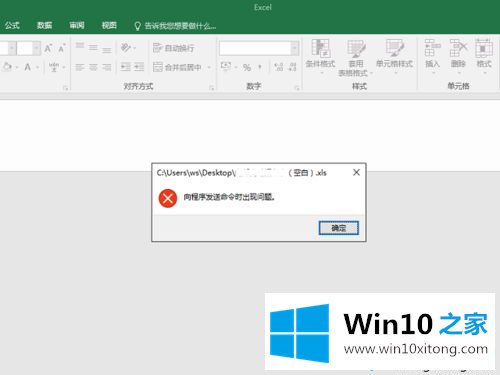Increase decimal places
Viewport: 500px width, 375px height.
click(279, 67)
